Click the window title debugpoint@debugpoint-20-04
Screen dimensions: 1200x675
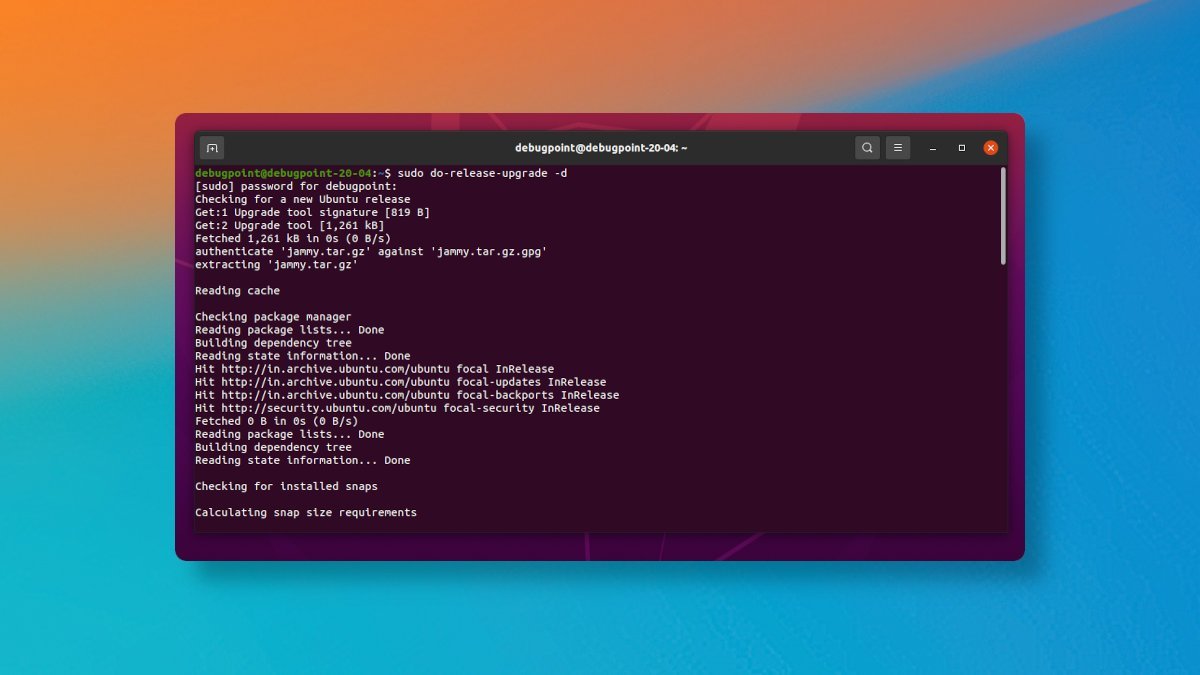(601, 148)
